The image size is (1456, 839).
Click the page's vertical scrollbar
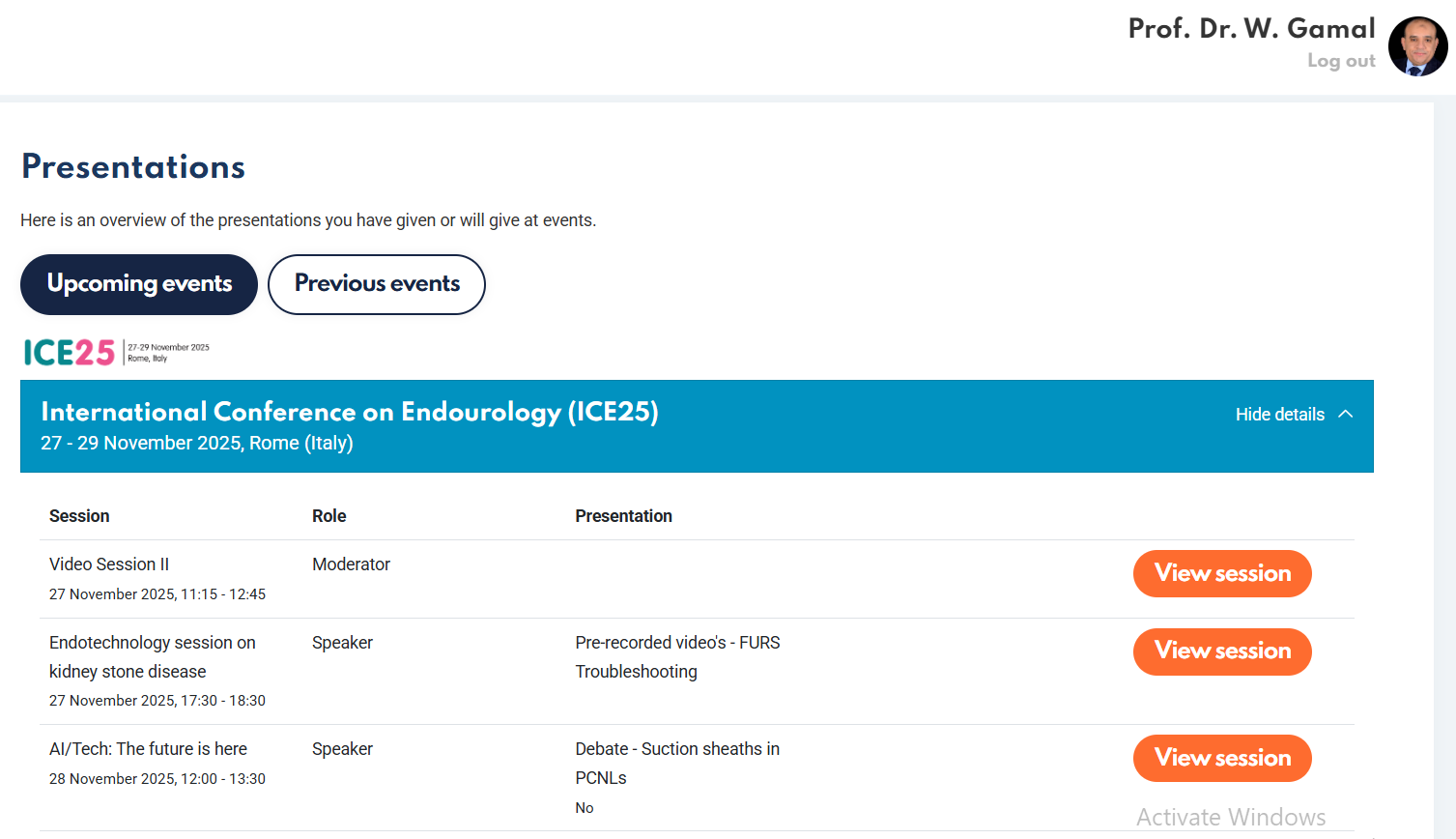(x=1444, y=464)
